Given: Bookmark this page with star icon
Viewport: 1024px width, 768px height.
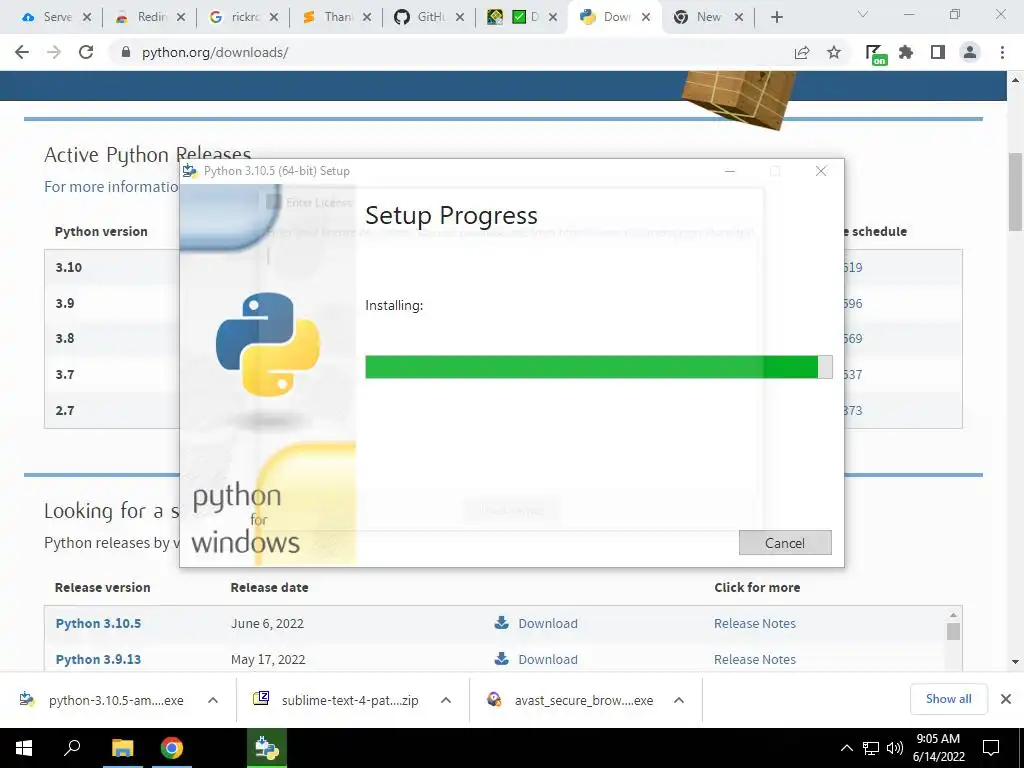Looking at the screenshot, I should tap(834, 52).
